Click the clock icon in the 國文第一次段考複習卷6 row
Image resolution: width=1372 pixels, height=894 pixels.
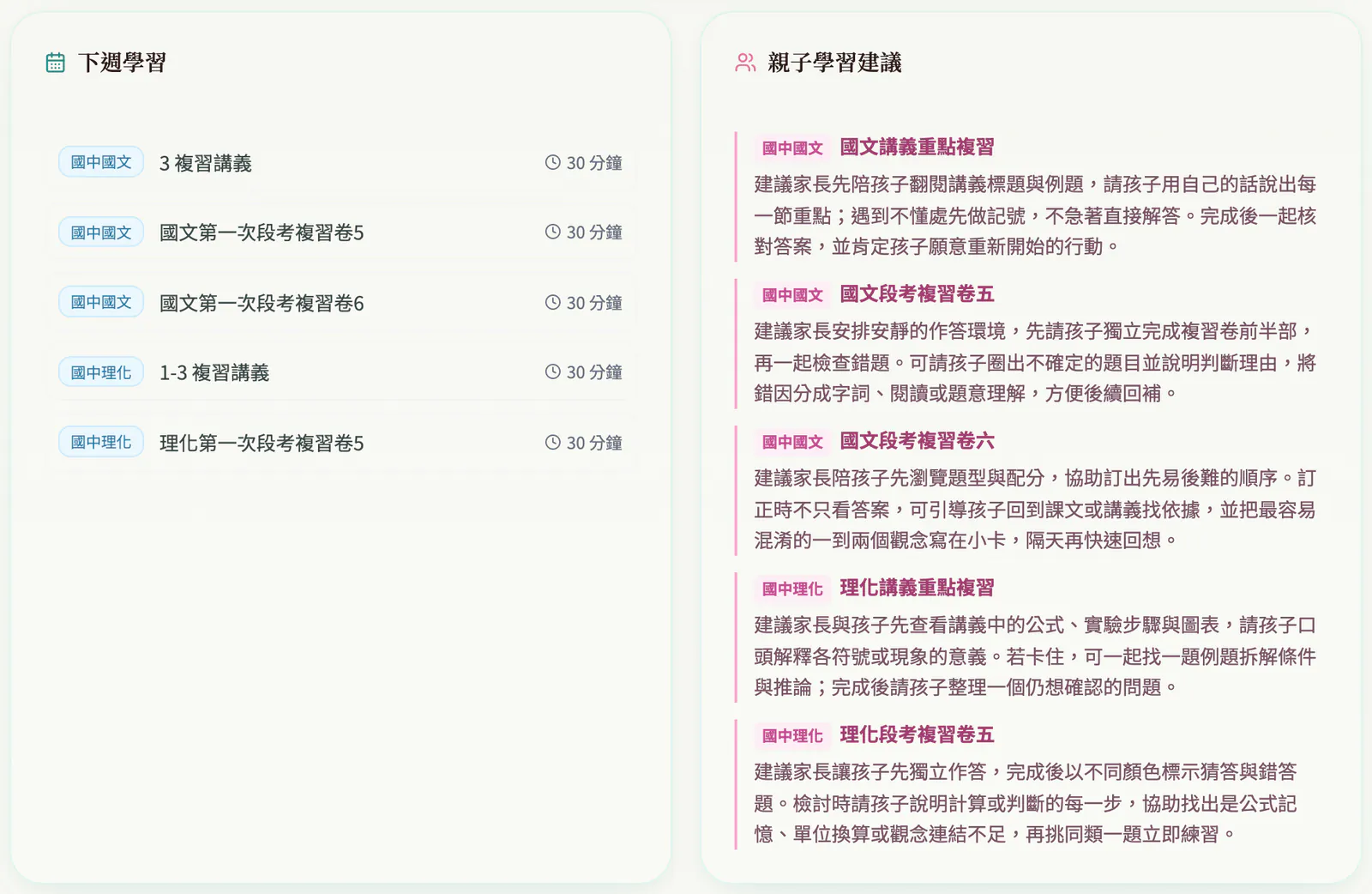[x=553, y=302]
